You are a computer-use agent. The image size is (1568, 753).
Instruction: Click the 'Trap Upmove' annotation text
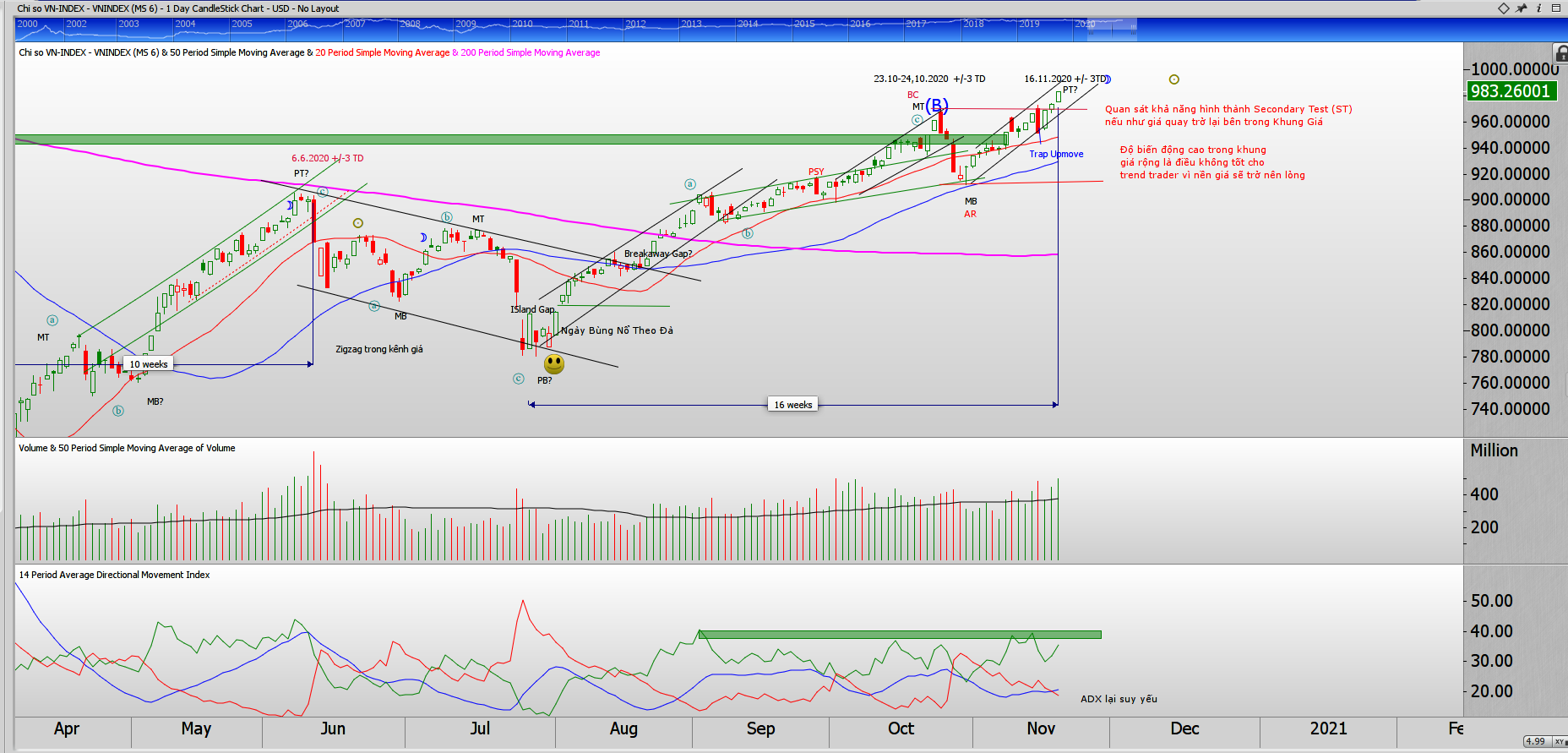point(1056,154)
